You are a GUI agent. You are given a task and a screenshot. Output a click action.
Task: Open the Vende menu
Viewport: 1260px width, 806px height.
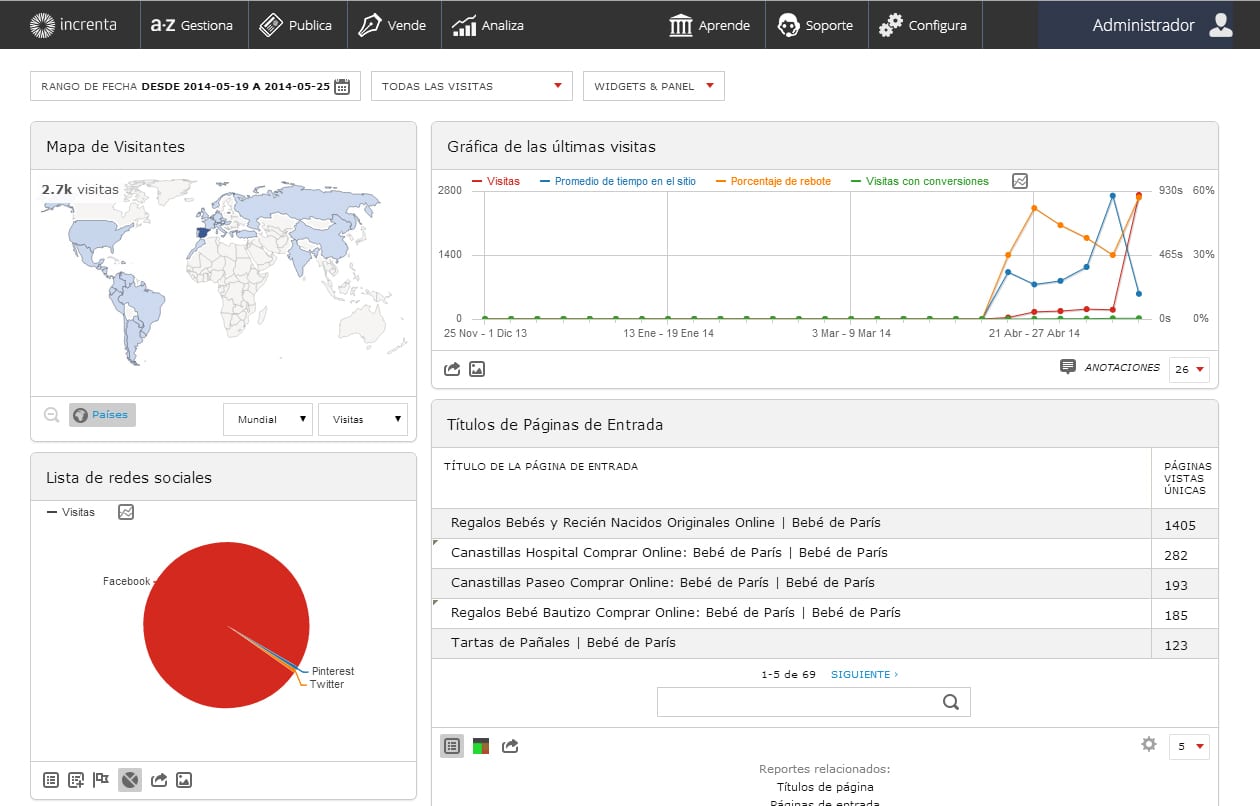pyautogui.click(x=392, y=25)
